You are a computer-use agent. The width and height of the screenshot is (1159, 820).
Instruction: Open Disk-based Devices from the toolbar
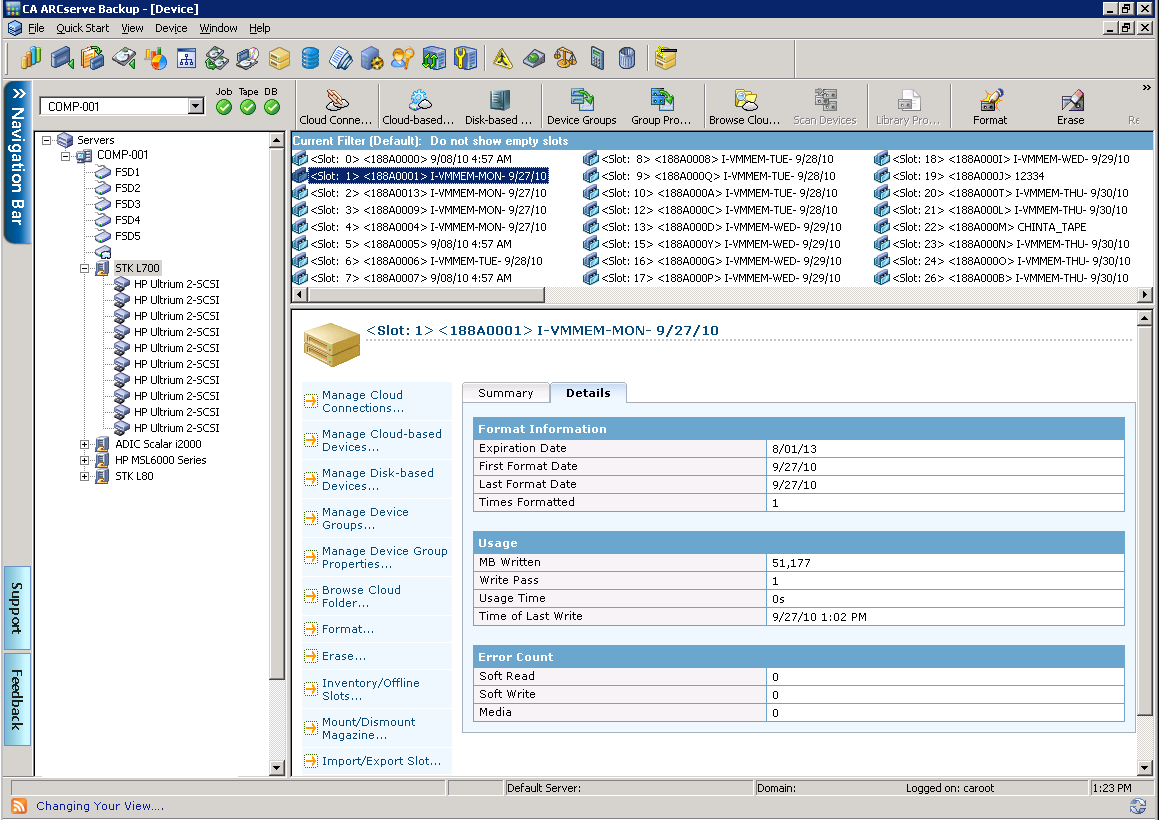(499, 105)
